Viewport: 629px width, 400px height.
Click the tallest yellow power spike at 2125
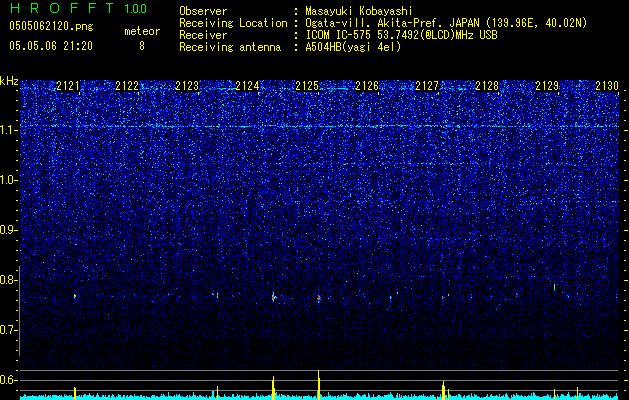tap(319, 384)
